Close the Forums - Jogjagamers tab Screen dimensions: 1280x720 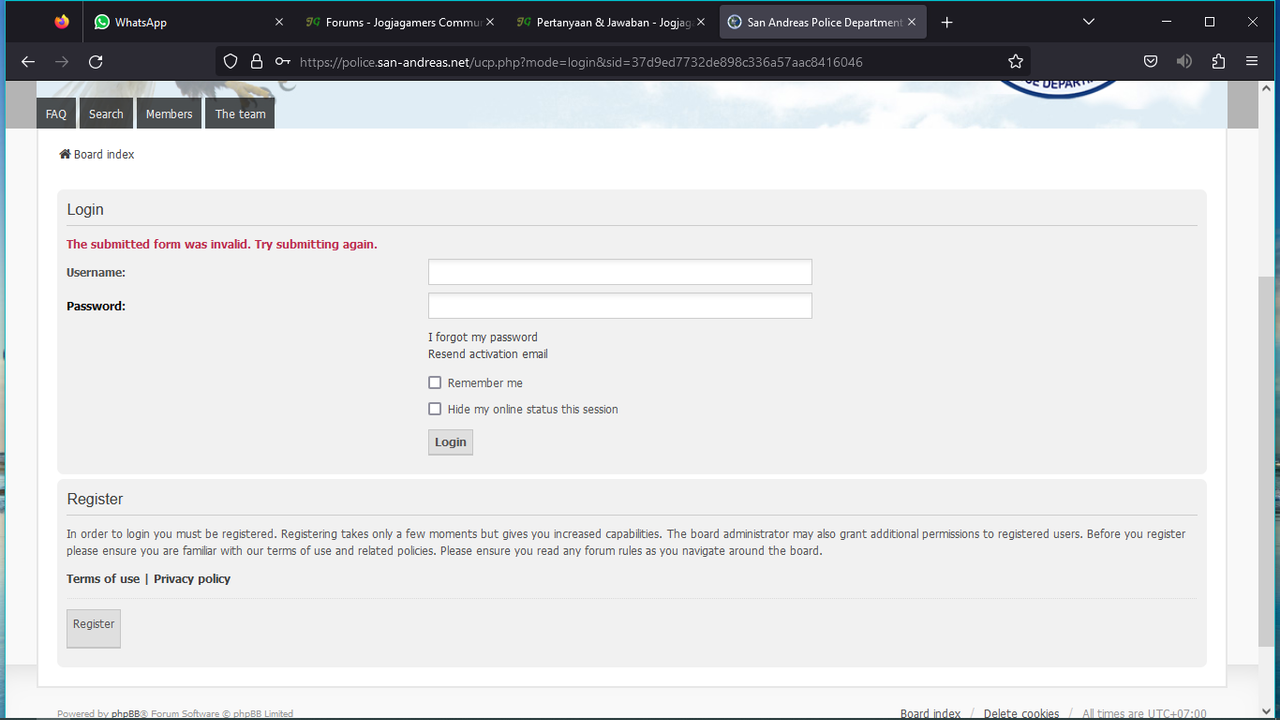pos(490,22)
